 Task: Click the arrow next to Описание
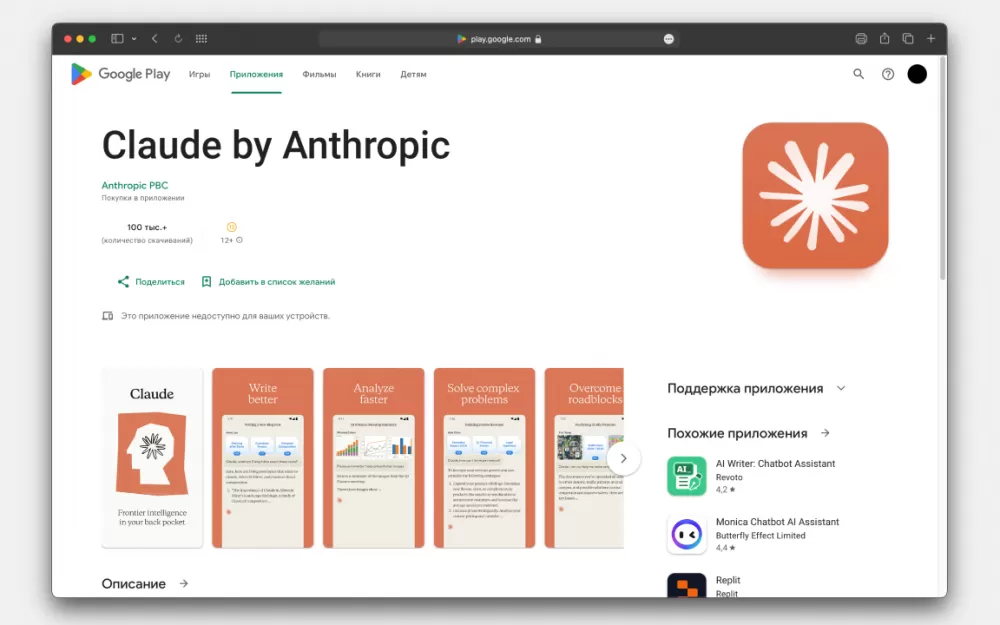pos(184,583)
